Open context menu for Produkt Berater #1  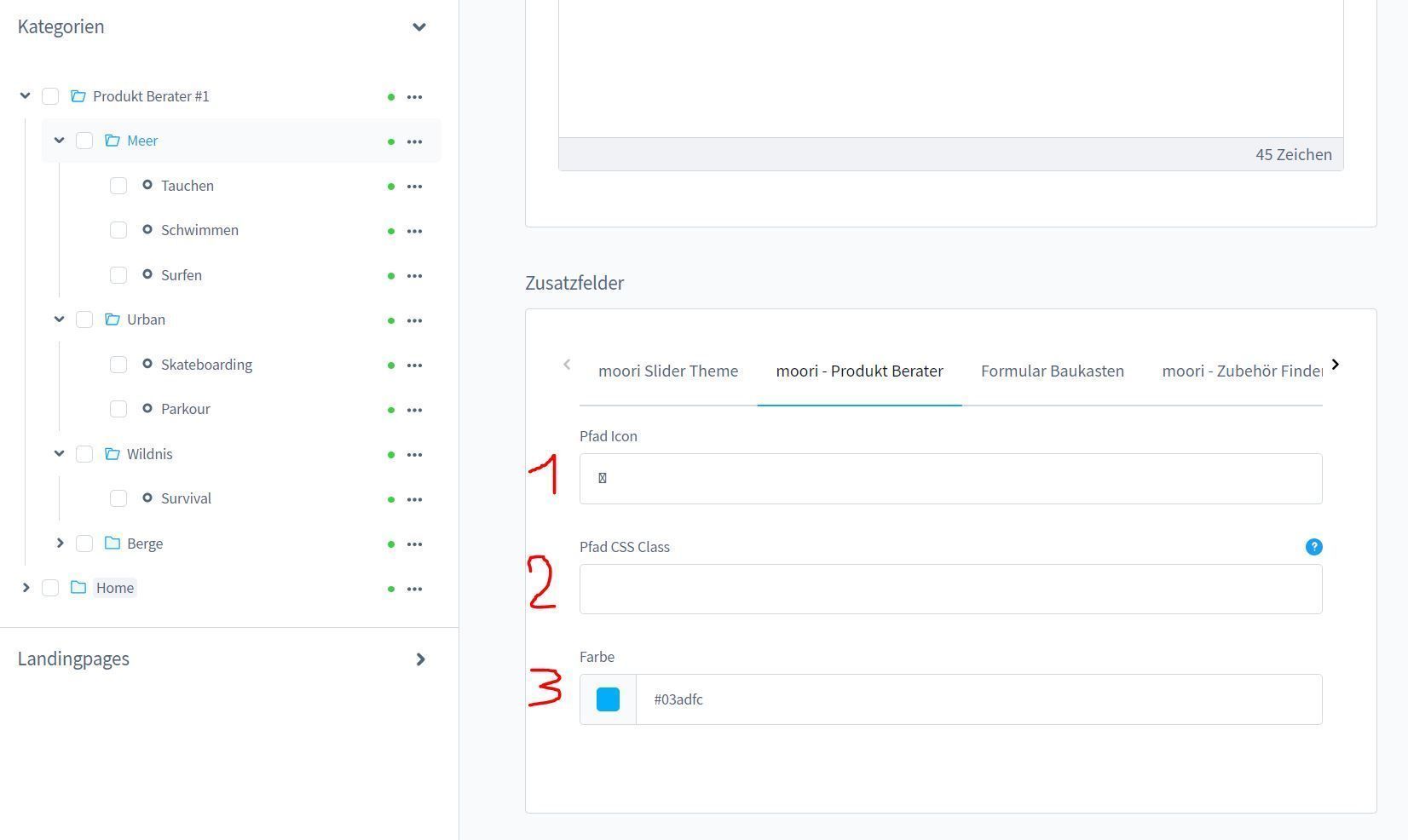point(414,97)
